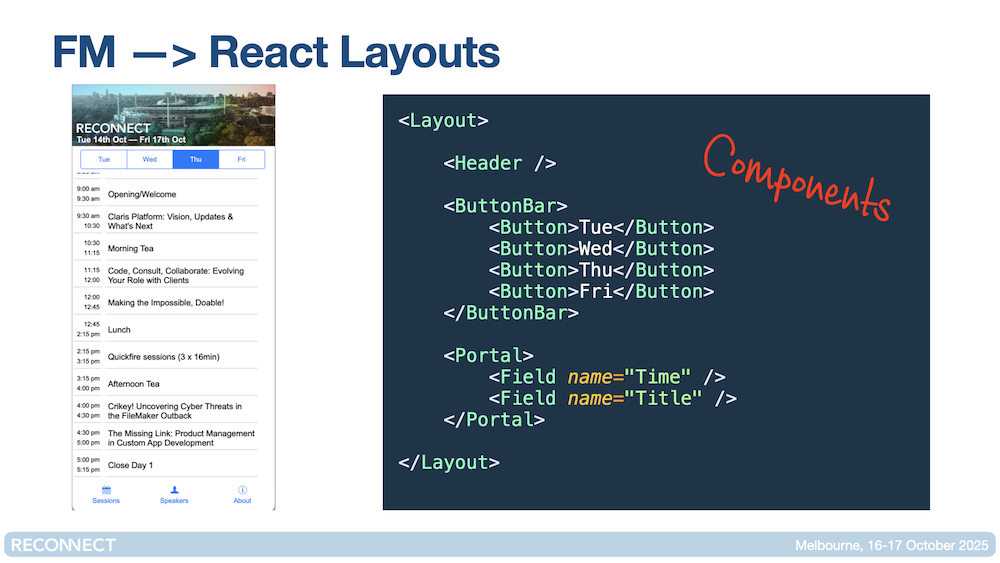The width and height of the screenshot is (1000, 563).
Task: Click the Field name="Time" code line
Action: tap(607, 377)
